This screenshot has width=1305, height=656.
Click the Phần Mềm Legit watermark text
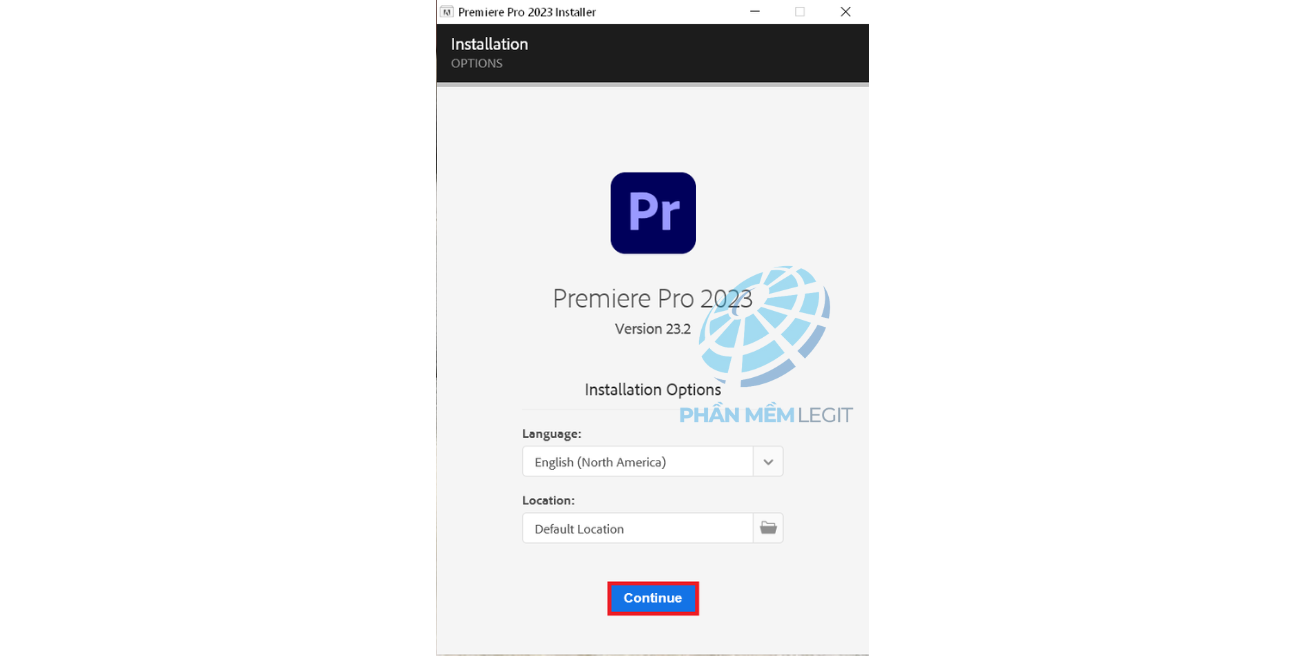(766, 415)
